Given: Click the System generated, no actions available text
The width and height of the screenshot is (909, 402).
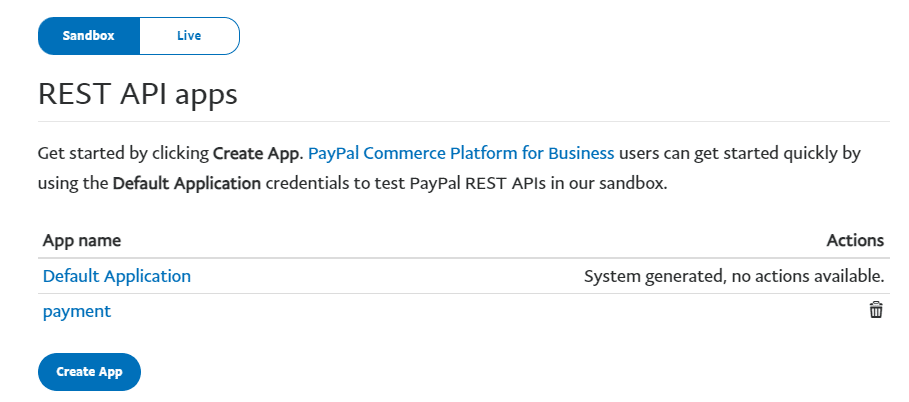Looking at the screenshot, I should pos(734,277).
